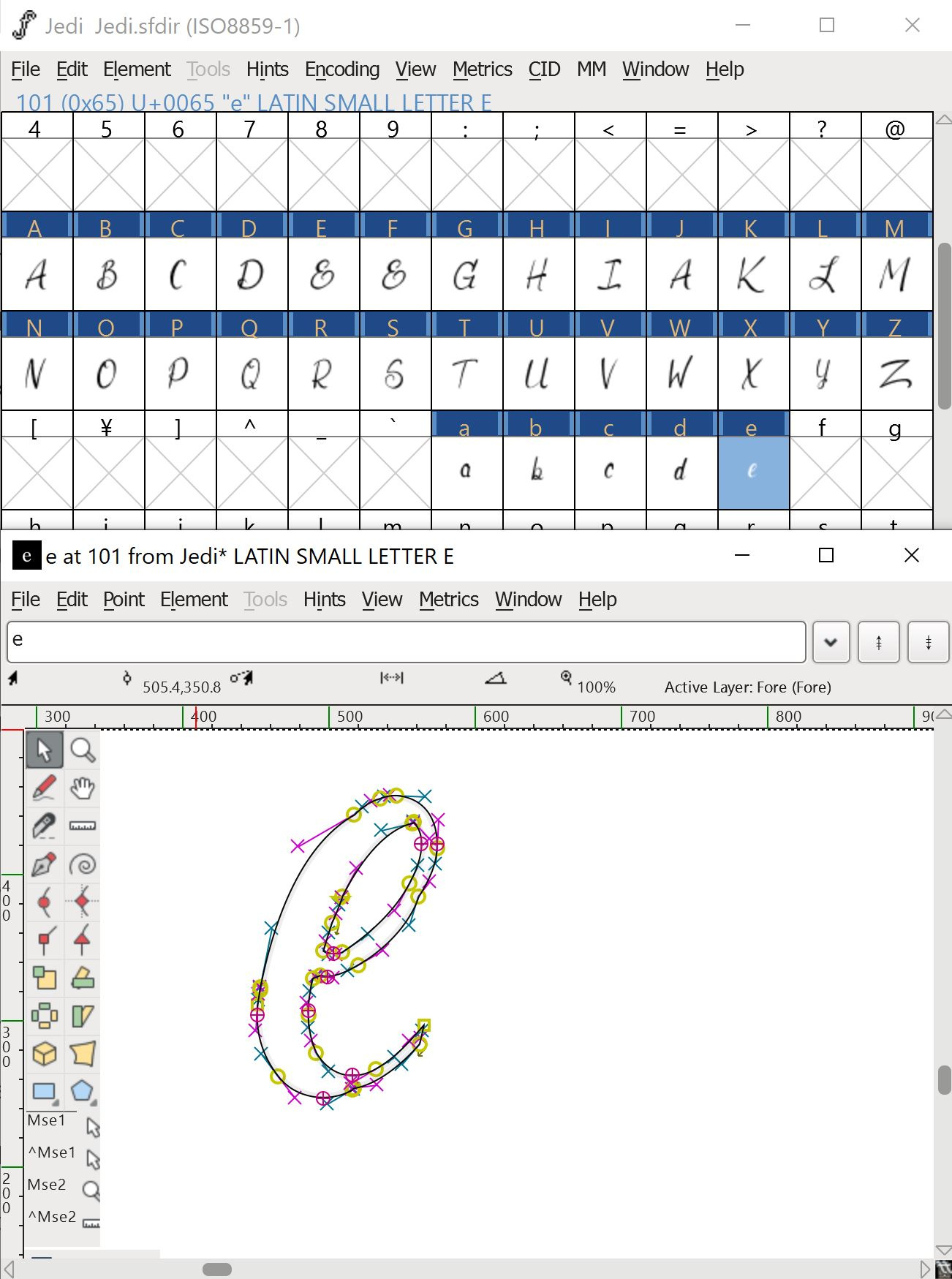Select the Pointer tool in the glyph editor
The image size is (952, 1279).
pyautogui.click(x=44, y=750)
